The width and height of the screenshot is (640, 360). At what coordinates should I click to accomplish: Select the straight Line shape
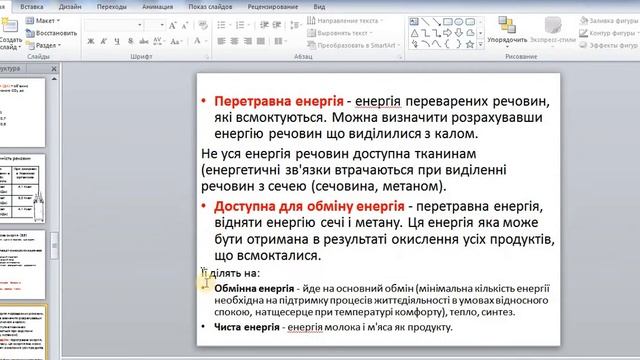(x=425, y=22)
